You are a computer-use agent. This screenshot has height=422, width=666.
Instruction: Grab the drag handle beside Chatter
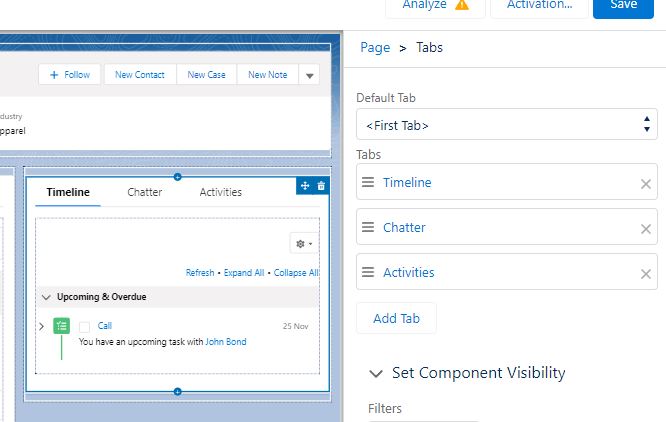coord(368,228)
